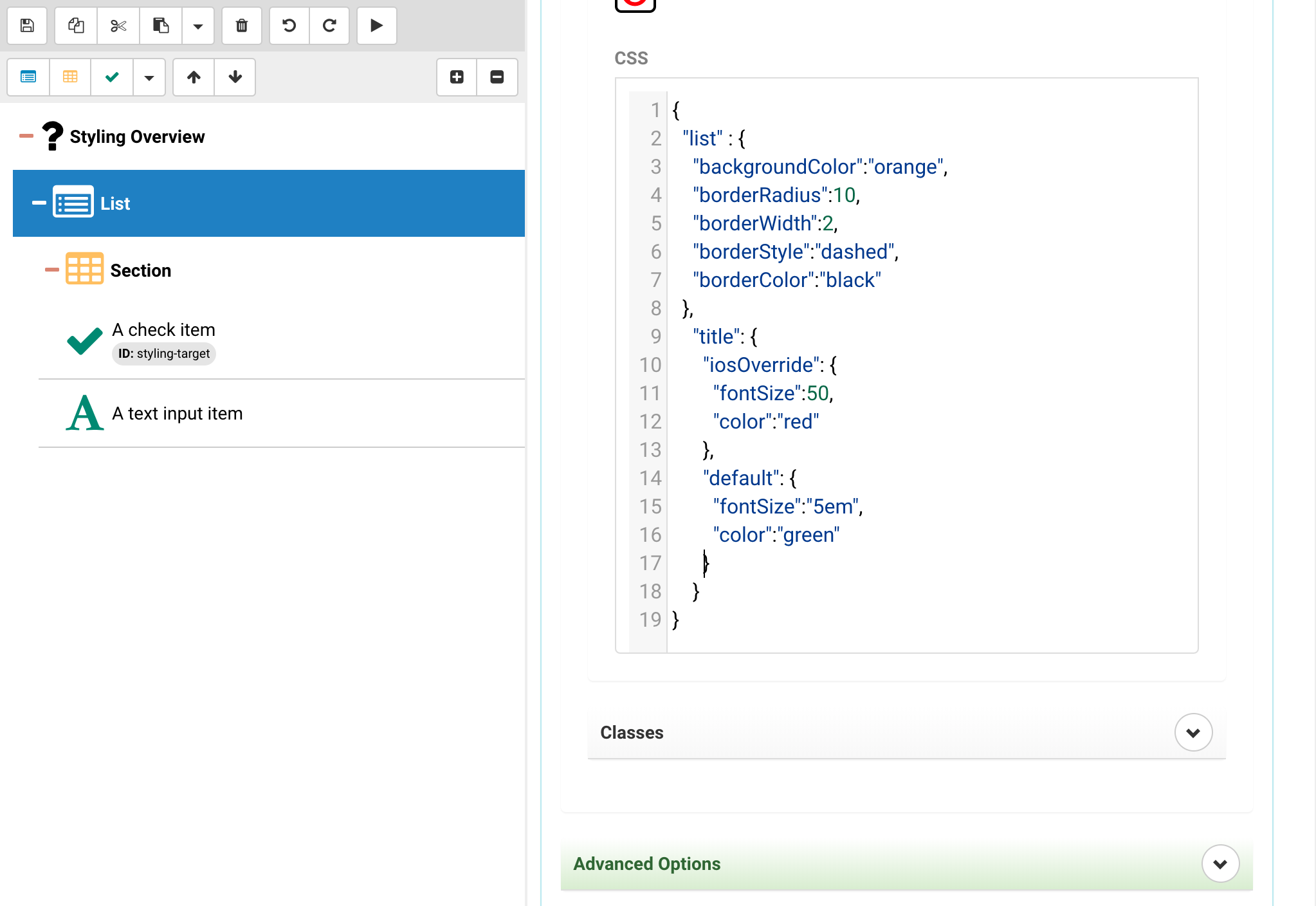Viewport: 1316px width, 906px height.
Task: Click the Paste clipboard icon
Action: [161, 26]
